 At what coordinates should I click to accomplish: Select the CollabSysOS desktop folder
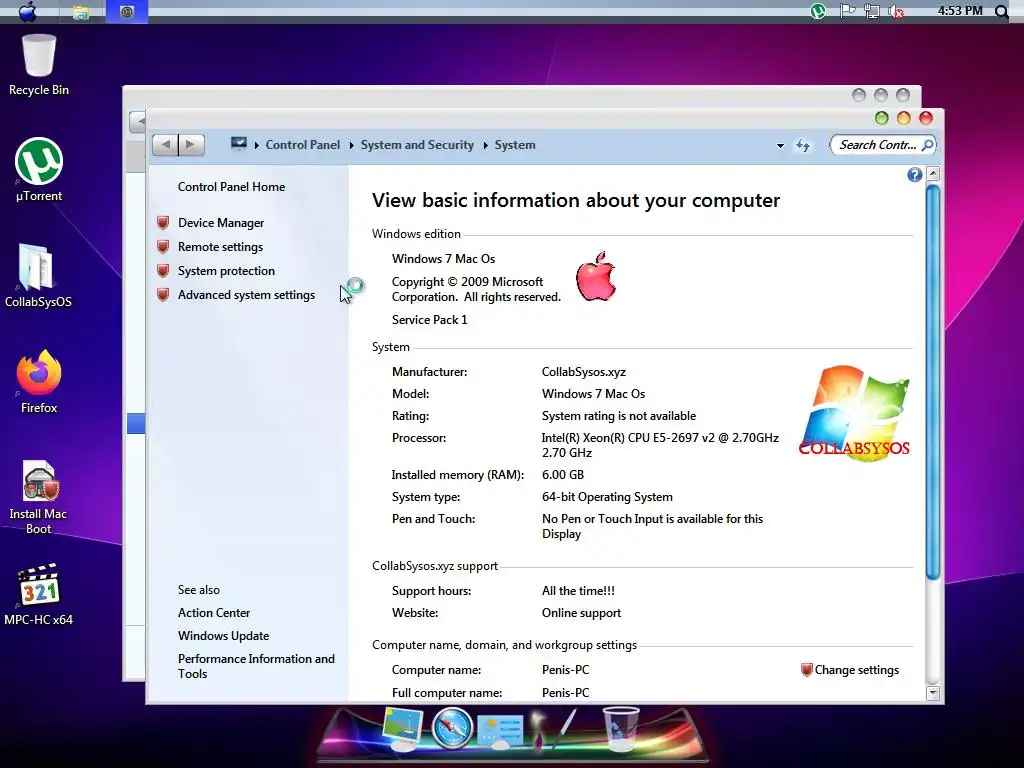(x=39, y=275)
